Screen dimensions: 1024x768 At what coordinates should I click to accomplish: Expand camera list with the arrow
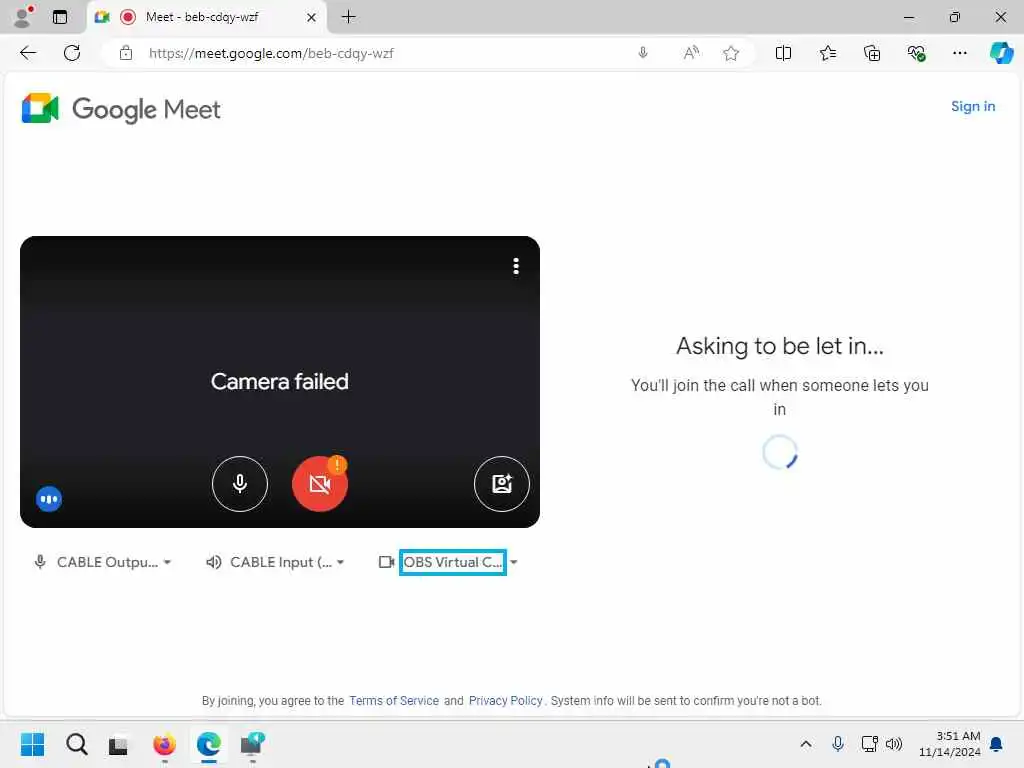514,562
